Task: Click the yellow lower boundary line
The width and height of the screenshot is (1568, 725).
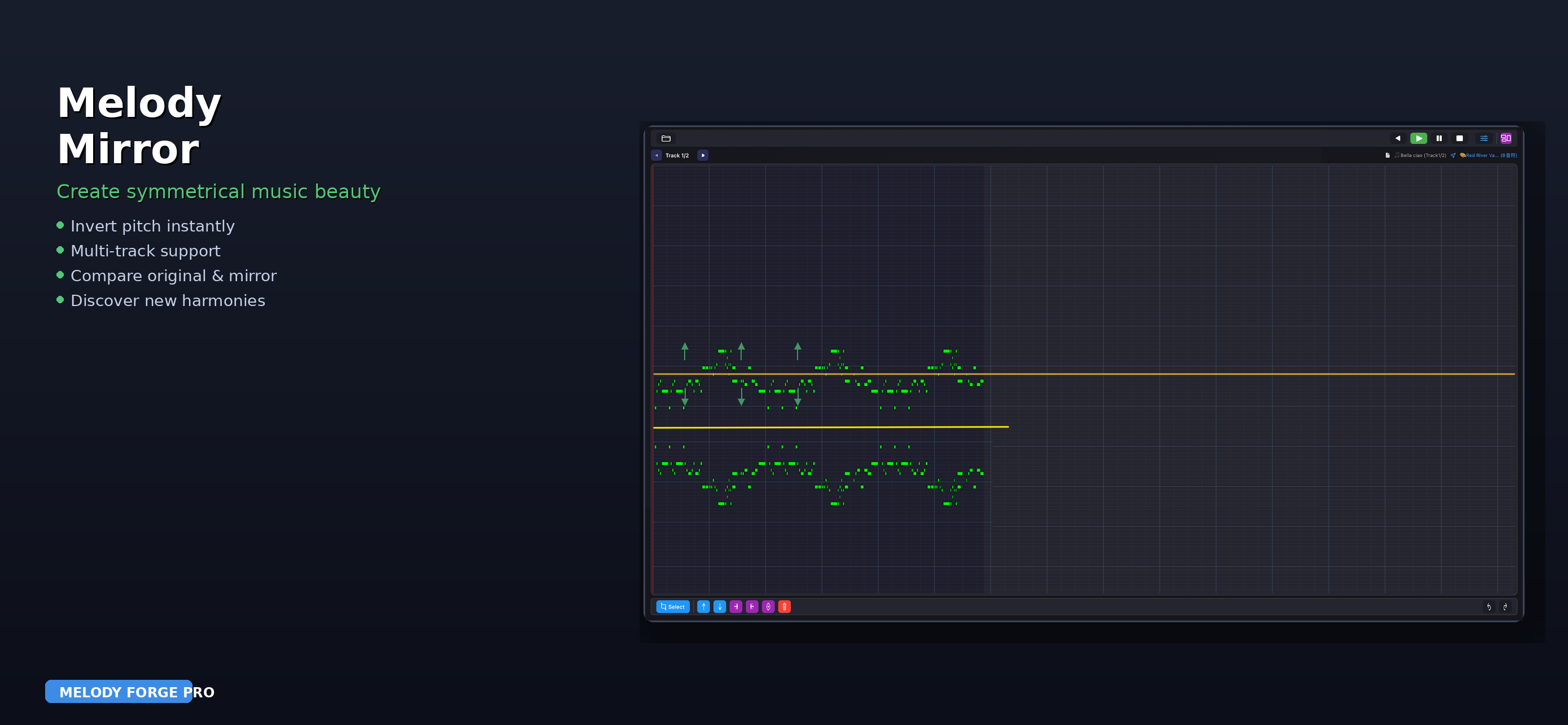Action: point(831,427)
